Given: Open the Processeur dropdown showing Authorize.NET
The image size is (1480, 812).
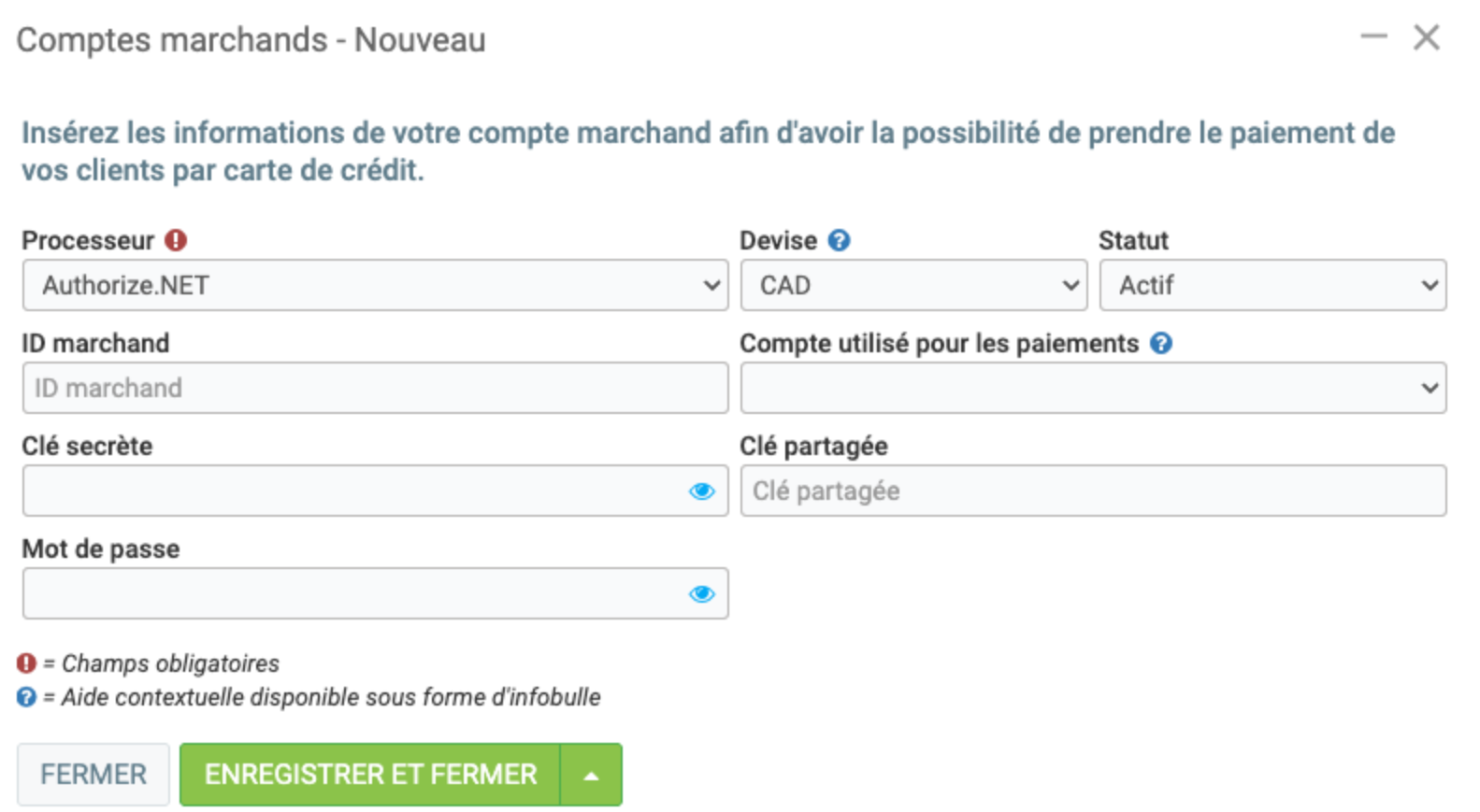Looking at the screenshot, I should tap(375, 286).
